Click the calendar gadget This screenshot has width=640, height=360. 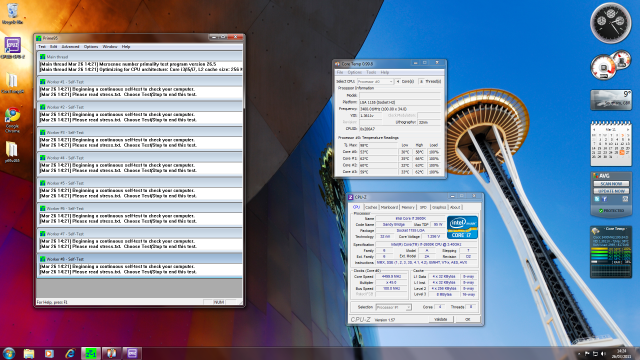tap(611, 144)
